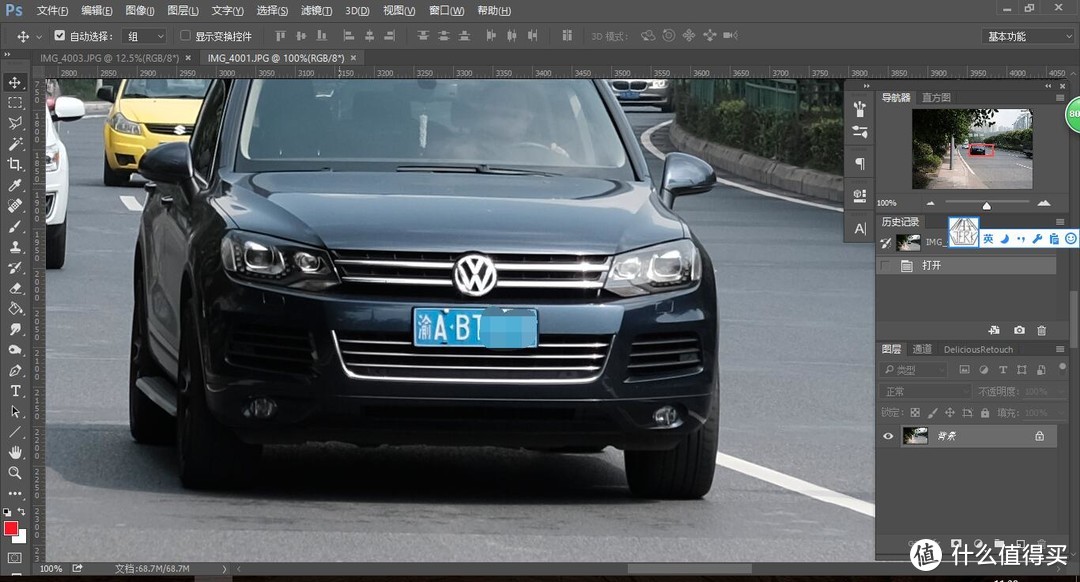Screen dimensions: 1080x582
Task: Hide the 背景 layer via eye icon
Action: coord(888,436)
